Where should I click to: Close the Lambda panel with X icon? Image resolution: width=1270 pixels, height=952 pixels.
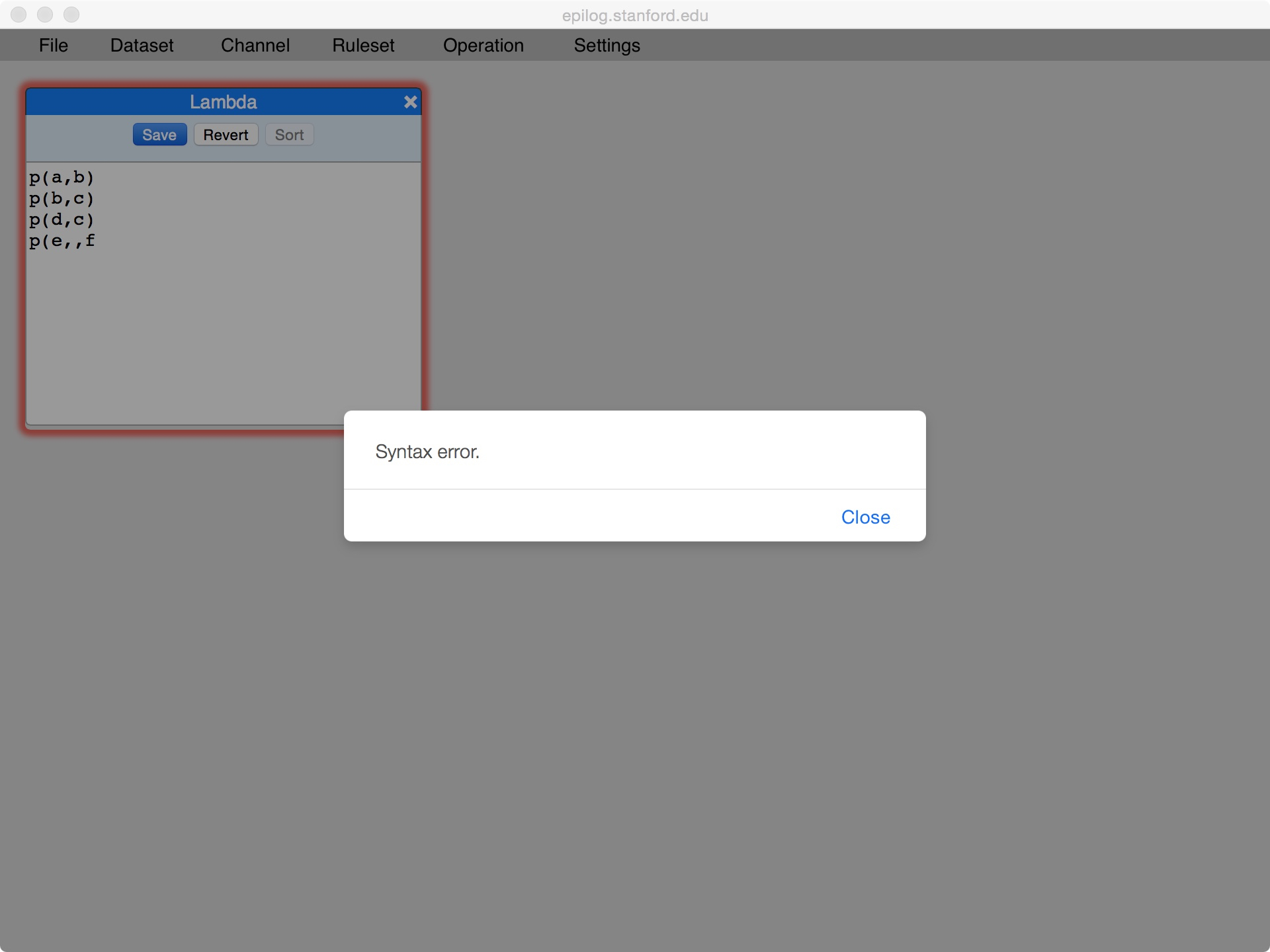click(x=410, y=102)
